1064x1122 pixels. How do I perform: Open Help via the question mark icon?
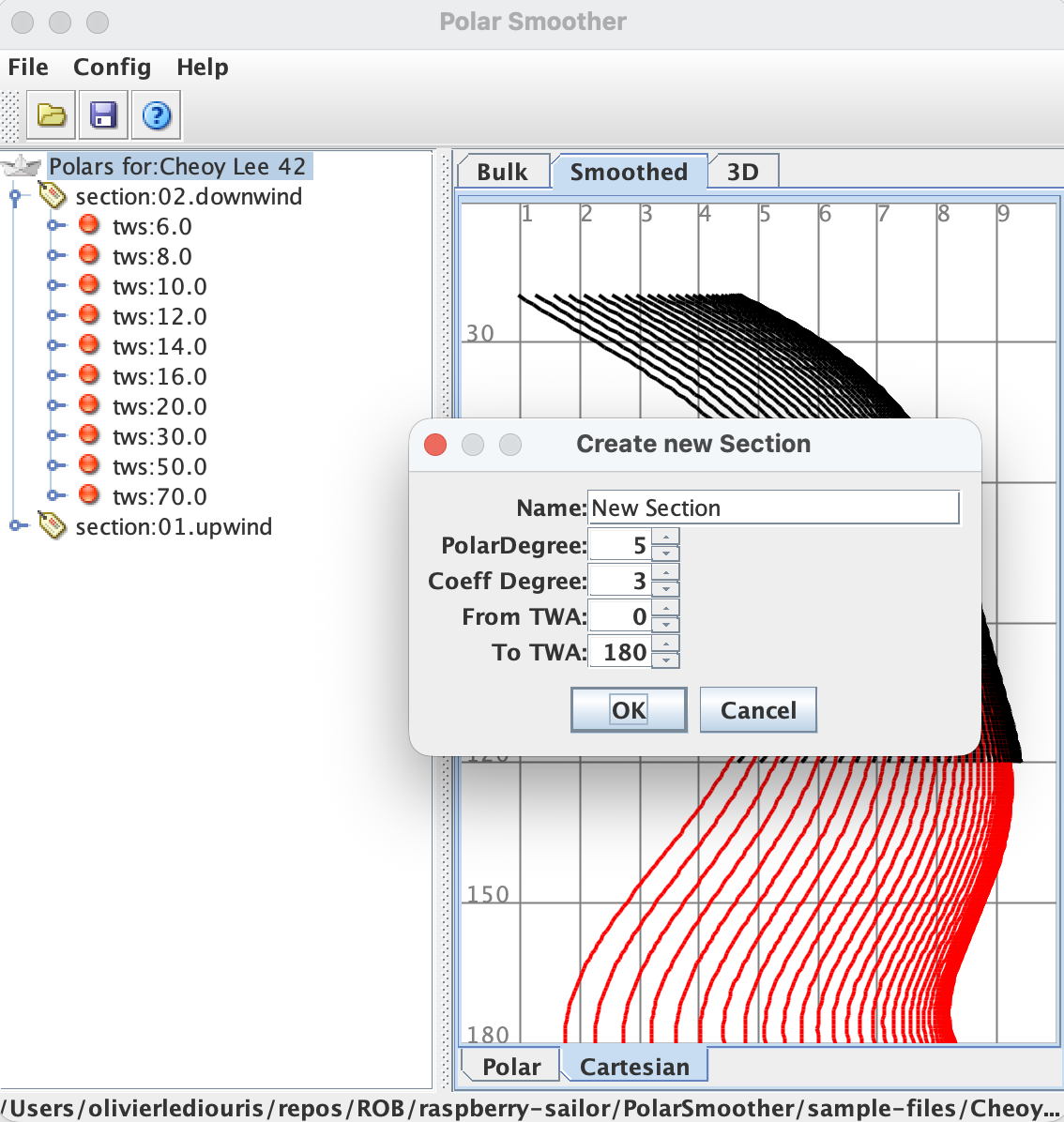pos(156,115)
